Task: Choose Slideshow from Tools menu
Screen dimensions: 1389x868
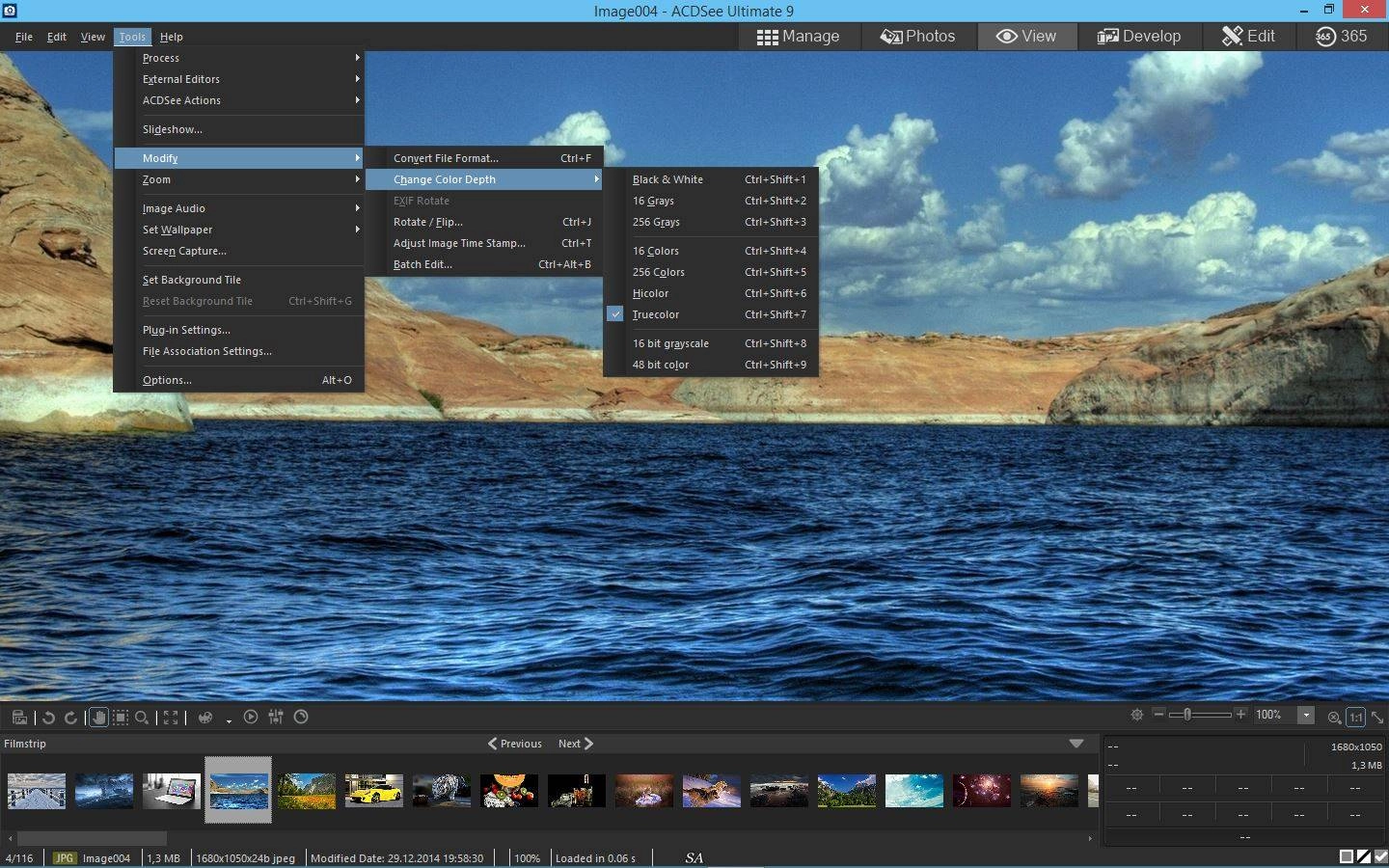Action: pyautogui.click(x=238, y=129)
